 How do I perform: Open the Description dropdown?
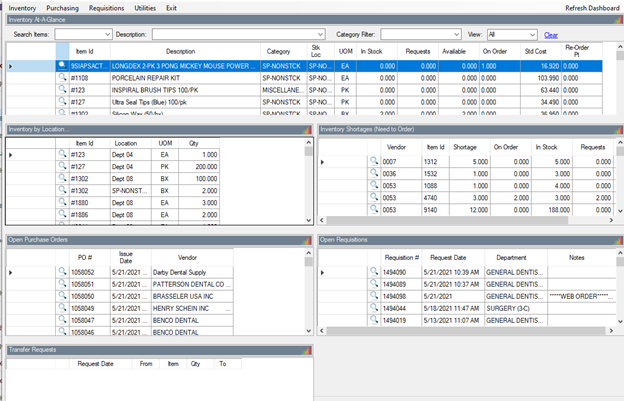click(320, 35)
